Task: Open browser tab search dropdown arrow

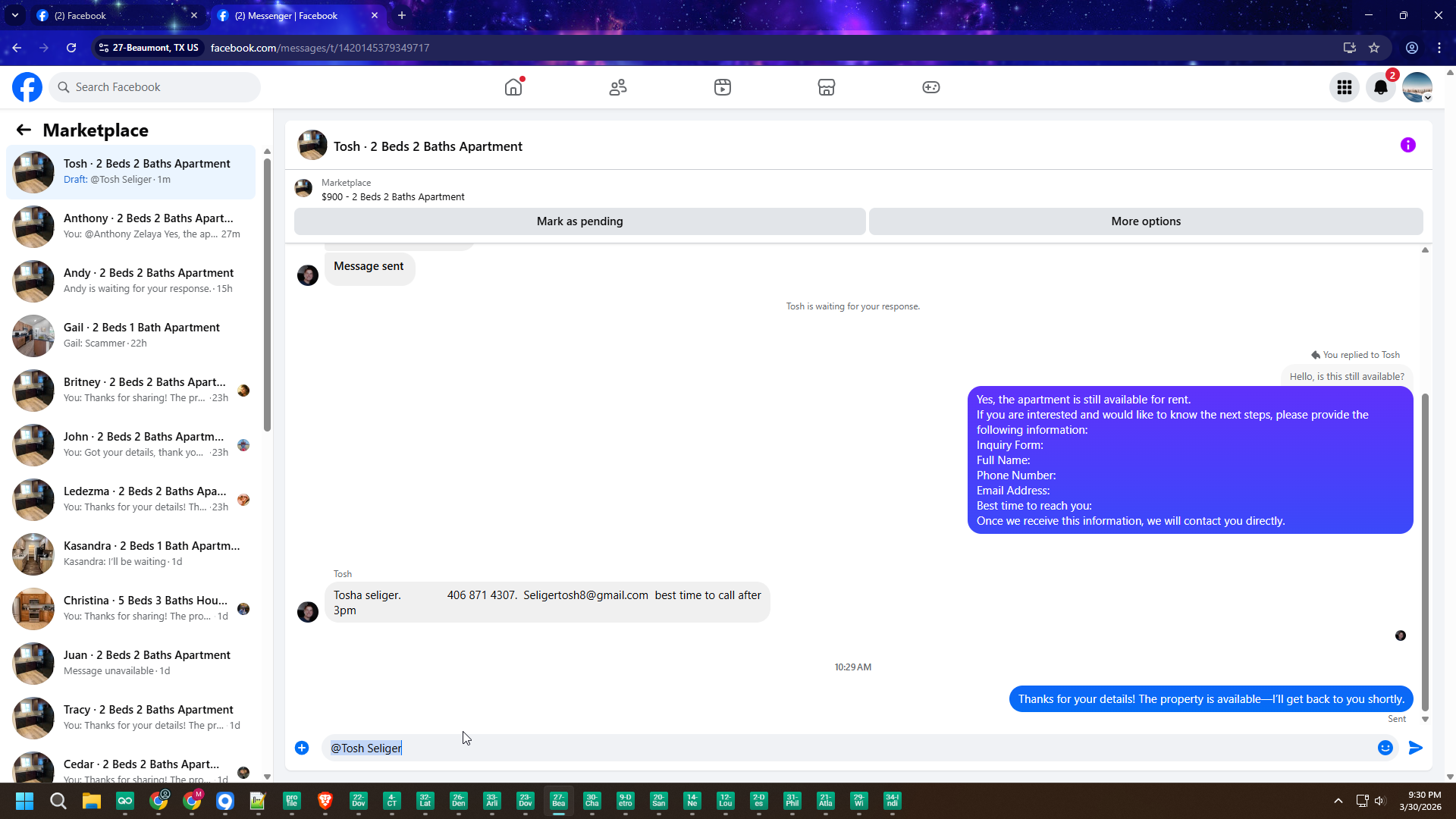Action: (x=14, y=15)
